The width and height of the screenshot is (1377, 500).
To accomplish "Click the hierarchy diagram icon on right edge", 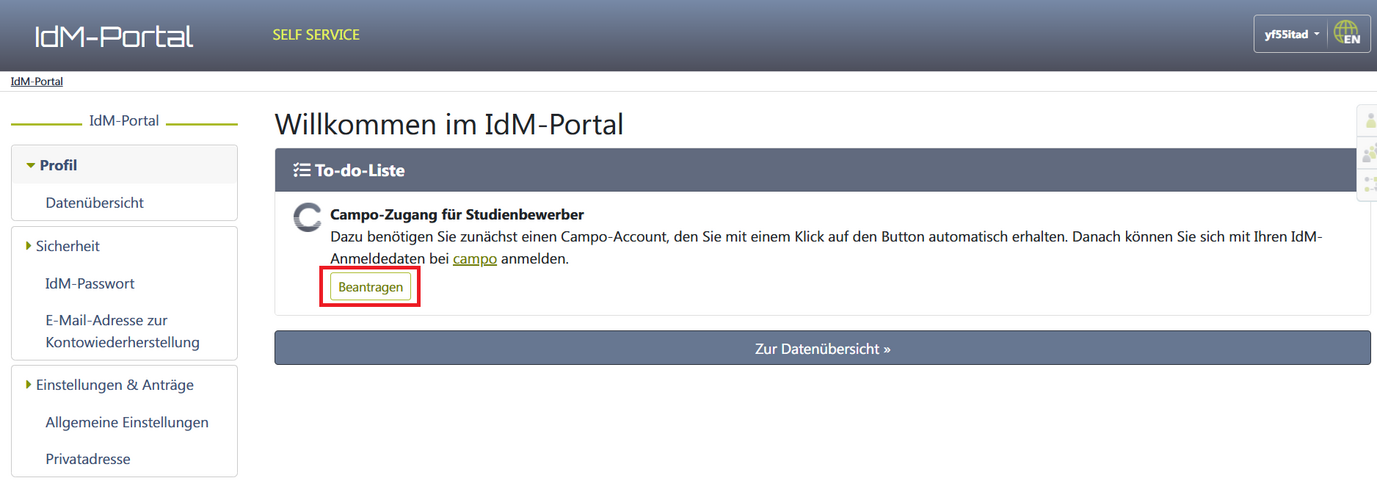I will [x=1369, y=184].
